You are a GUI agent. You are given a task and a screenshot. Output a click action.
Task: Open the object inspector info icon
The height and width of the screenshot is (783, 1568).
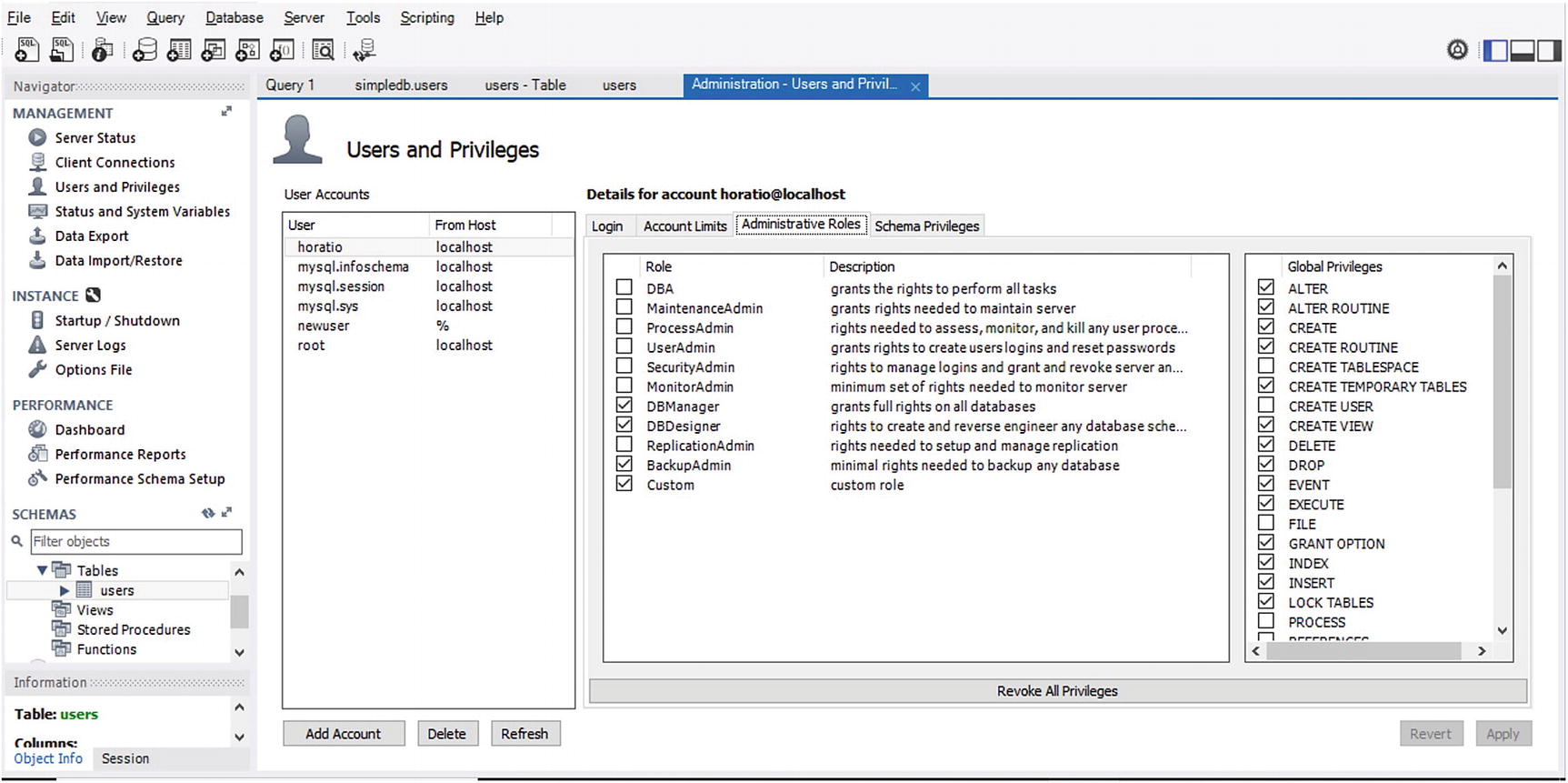102,50
